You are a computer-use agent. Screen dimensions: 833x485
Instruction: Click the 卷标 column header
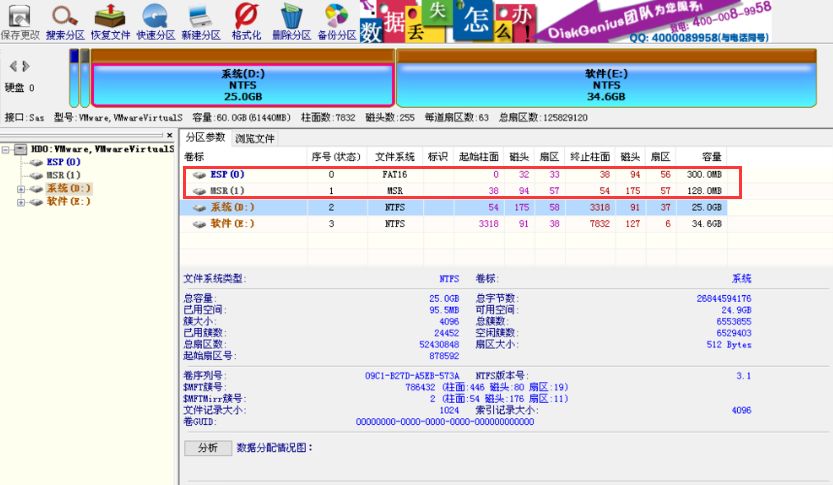244,157
